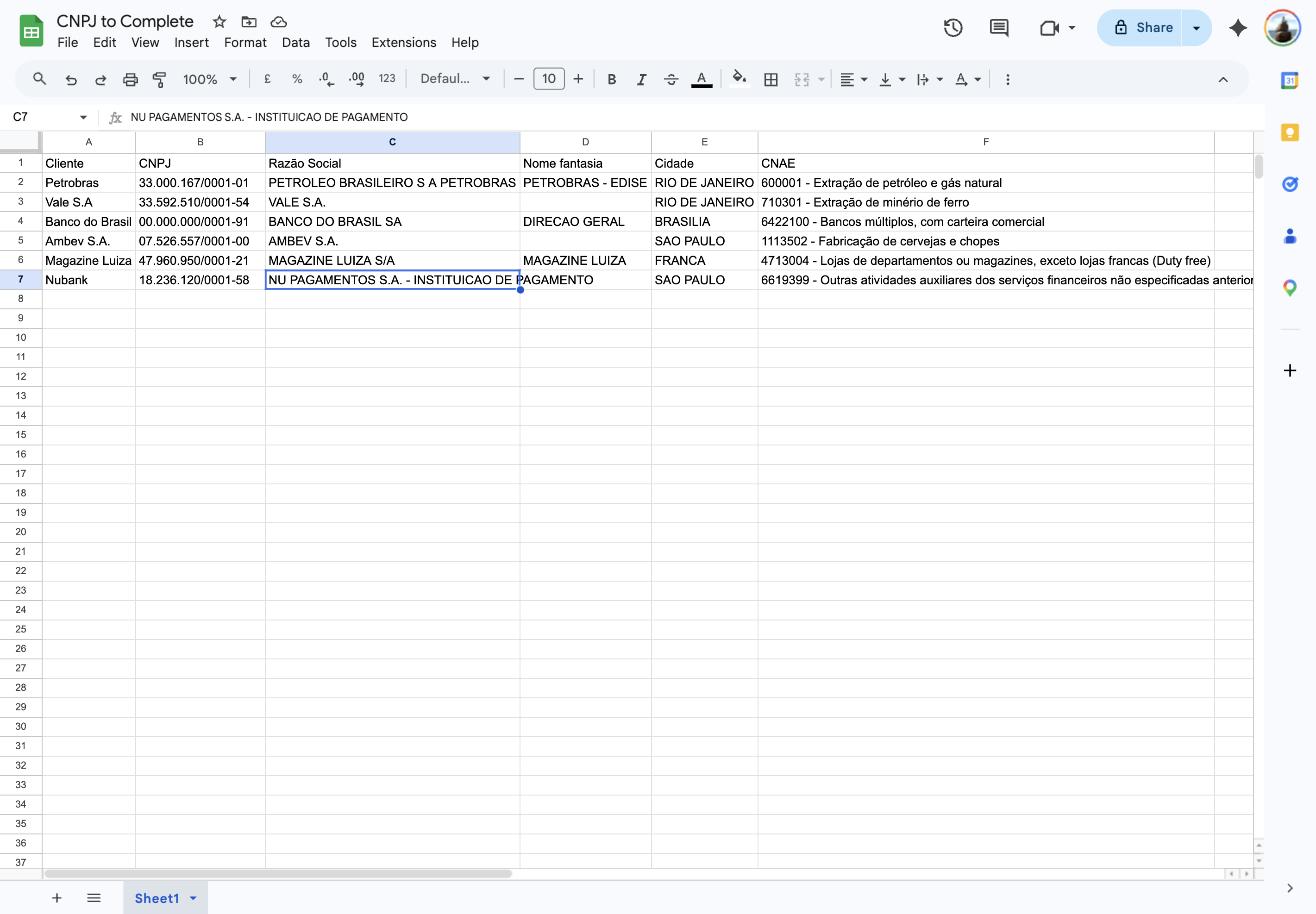
Task: Open more toolbar options
Action: (x=1007, y=79)
